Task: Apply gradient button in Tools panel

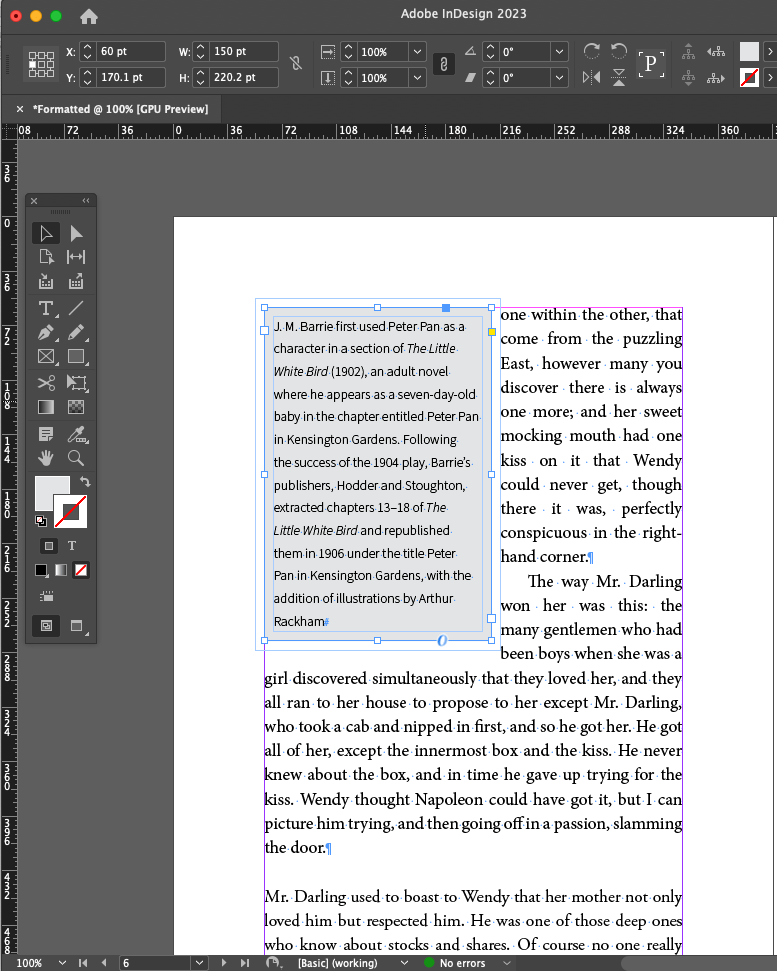Action: [x=61, y=570]
